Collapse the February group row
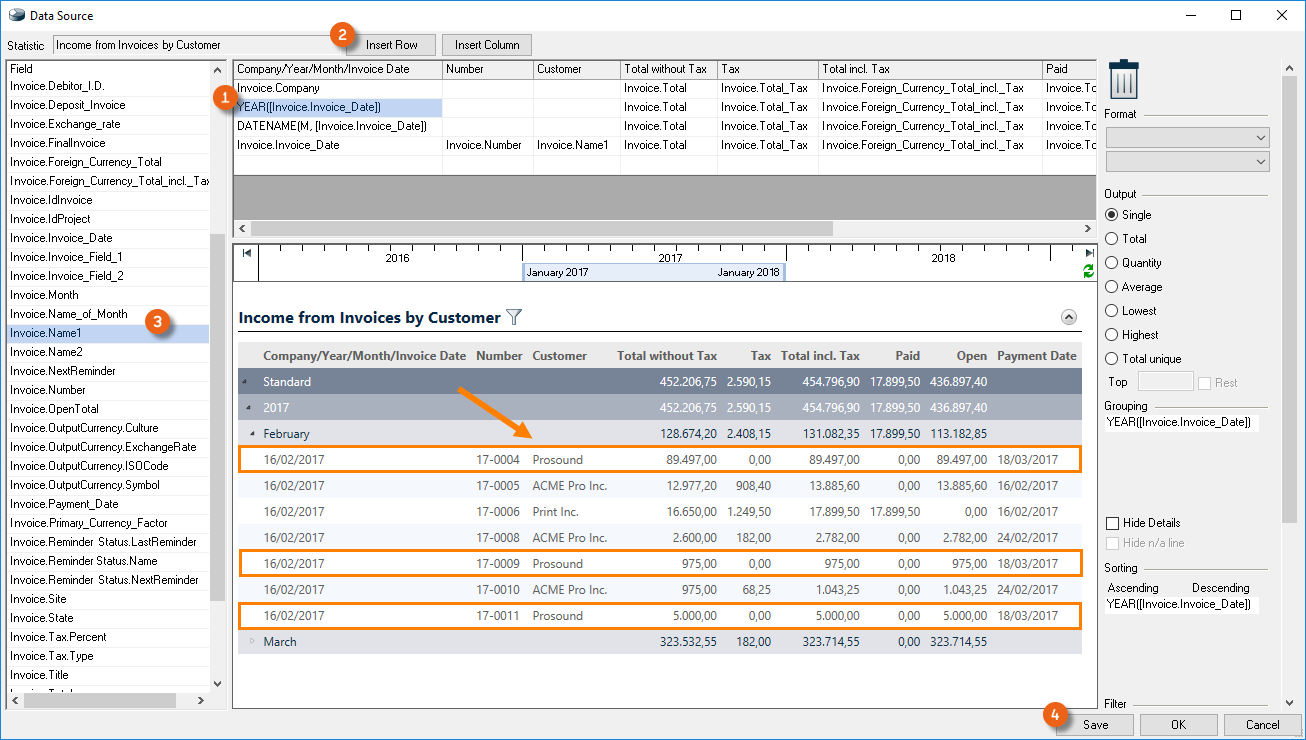 pos(252,434)
